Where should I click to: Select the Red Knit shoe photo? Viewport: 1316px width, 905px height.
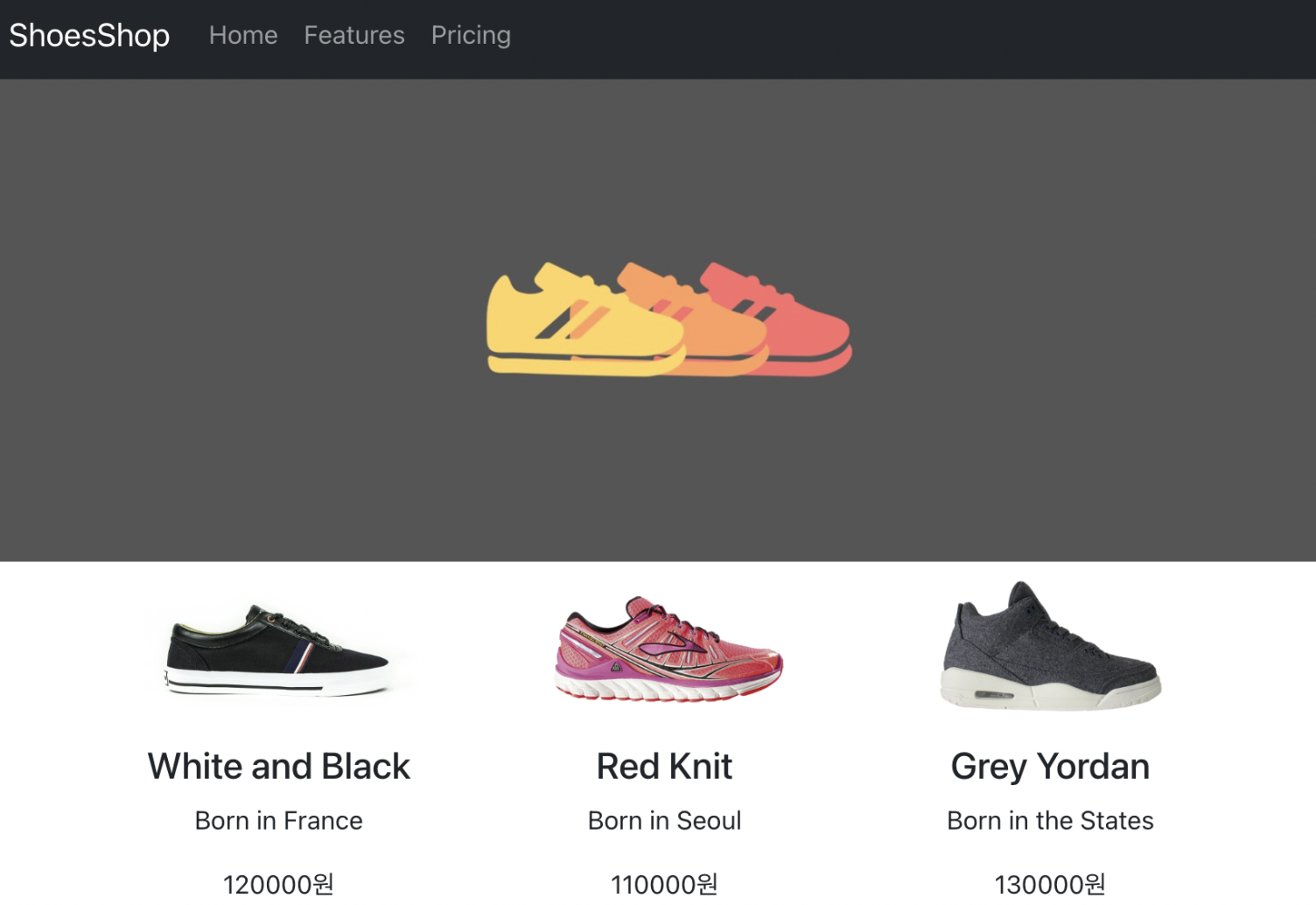click(665, 652)
